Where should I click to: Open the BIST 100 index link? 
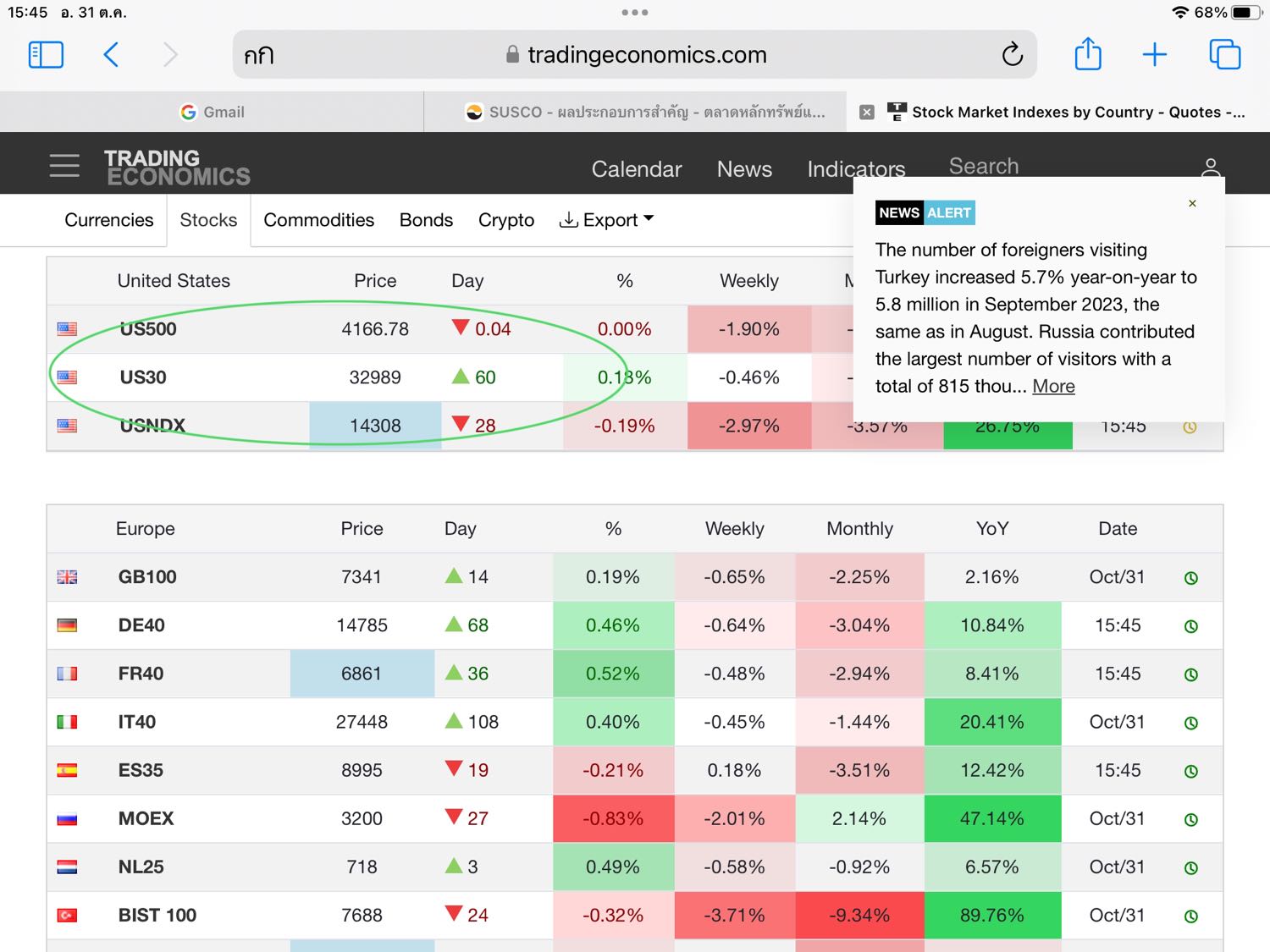157,915
